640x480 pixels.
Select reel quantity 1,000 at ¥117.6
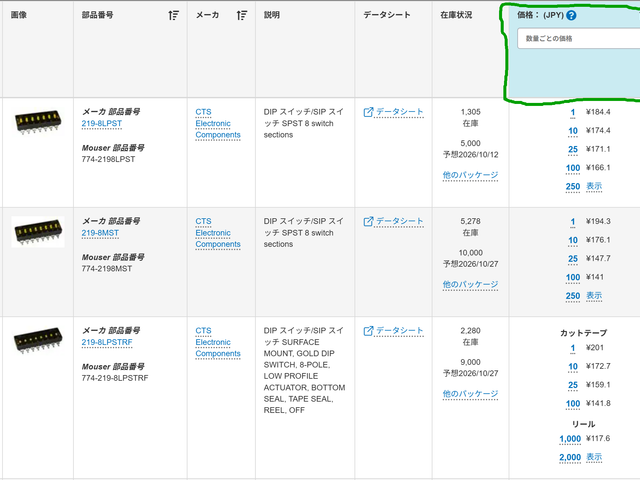570,439
